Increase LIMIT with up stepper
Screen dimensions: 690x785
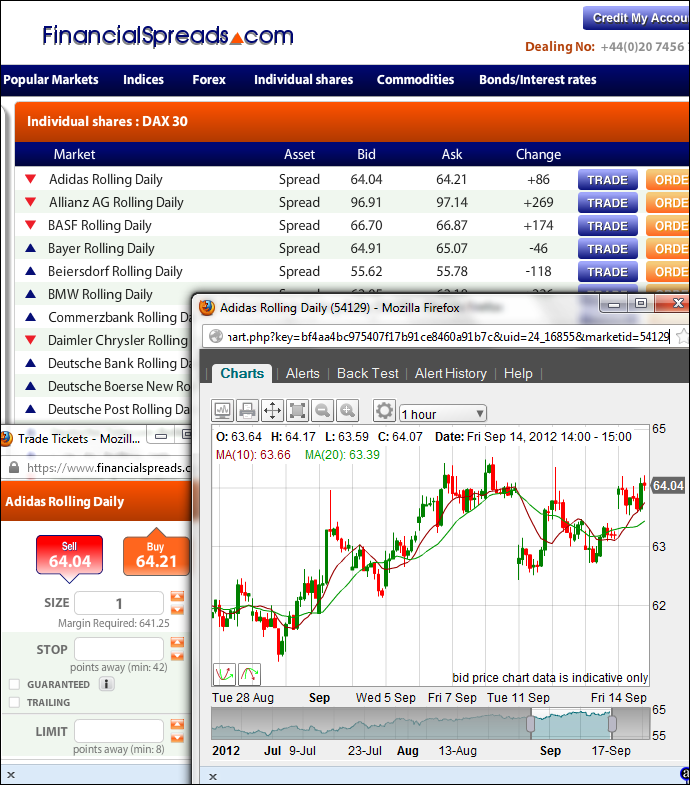[x=177, y=724]
